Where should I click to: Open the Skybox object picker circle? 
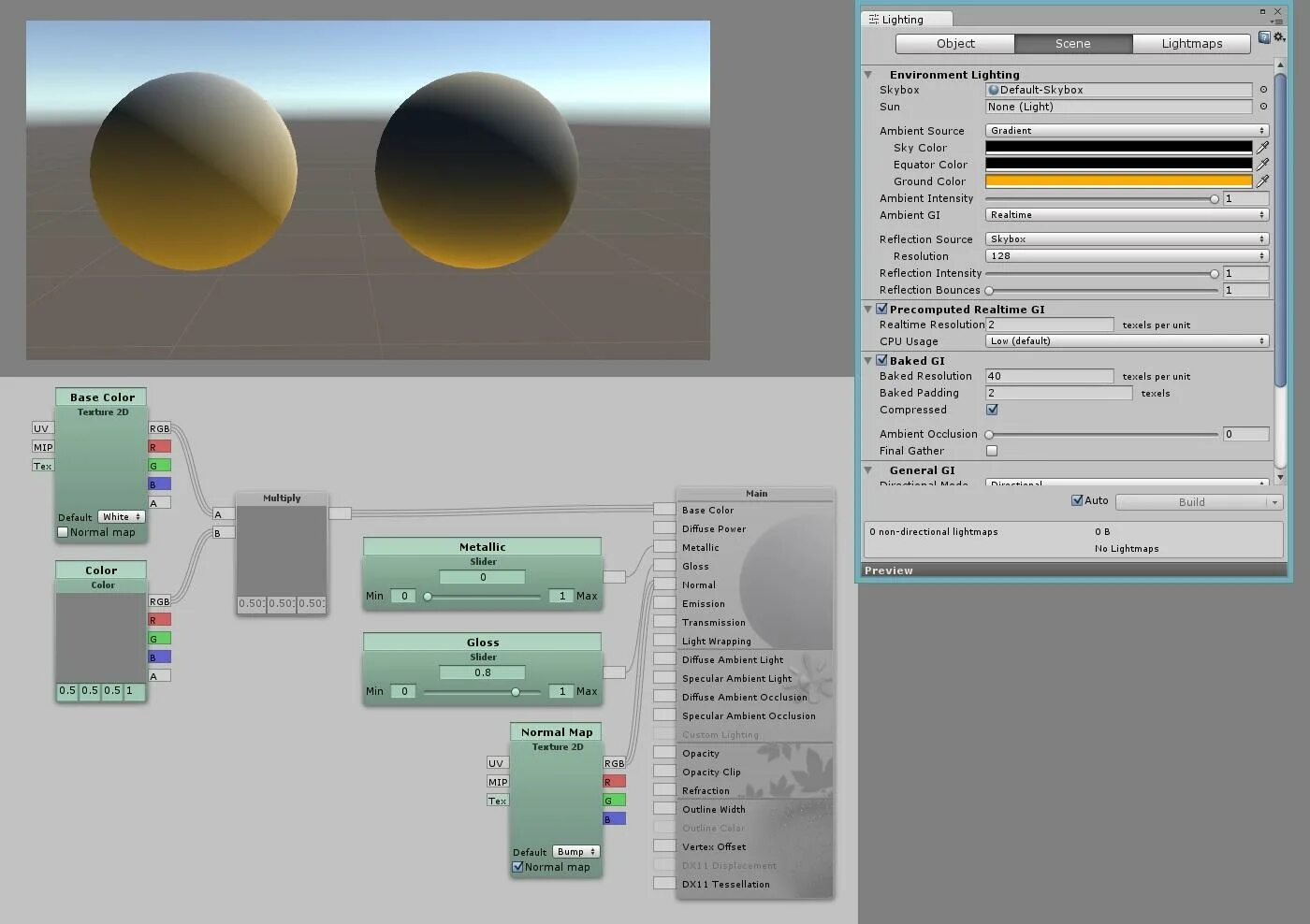1263,90
